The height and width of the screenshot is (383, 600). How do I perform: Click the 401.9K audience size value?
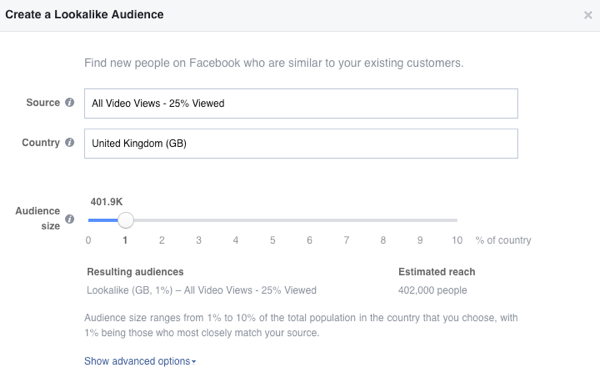coord(106,202)
